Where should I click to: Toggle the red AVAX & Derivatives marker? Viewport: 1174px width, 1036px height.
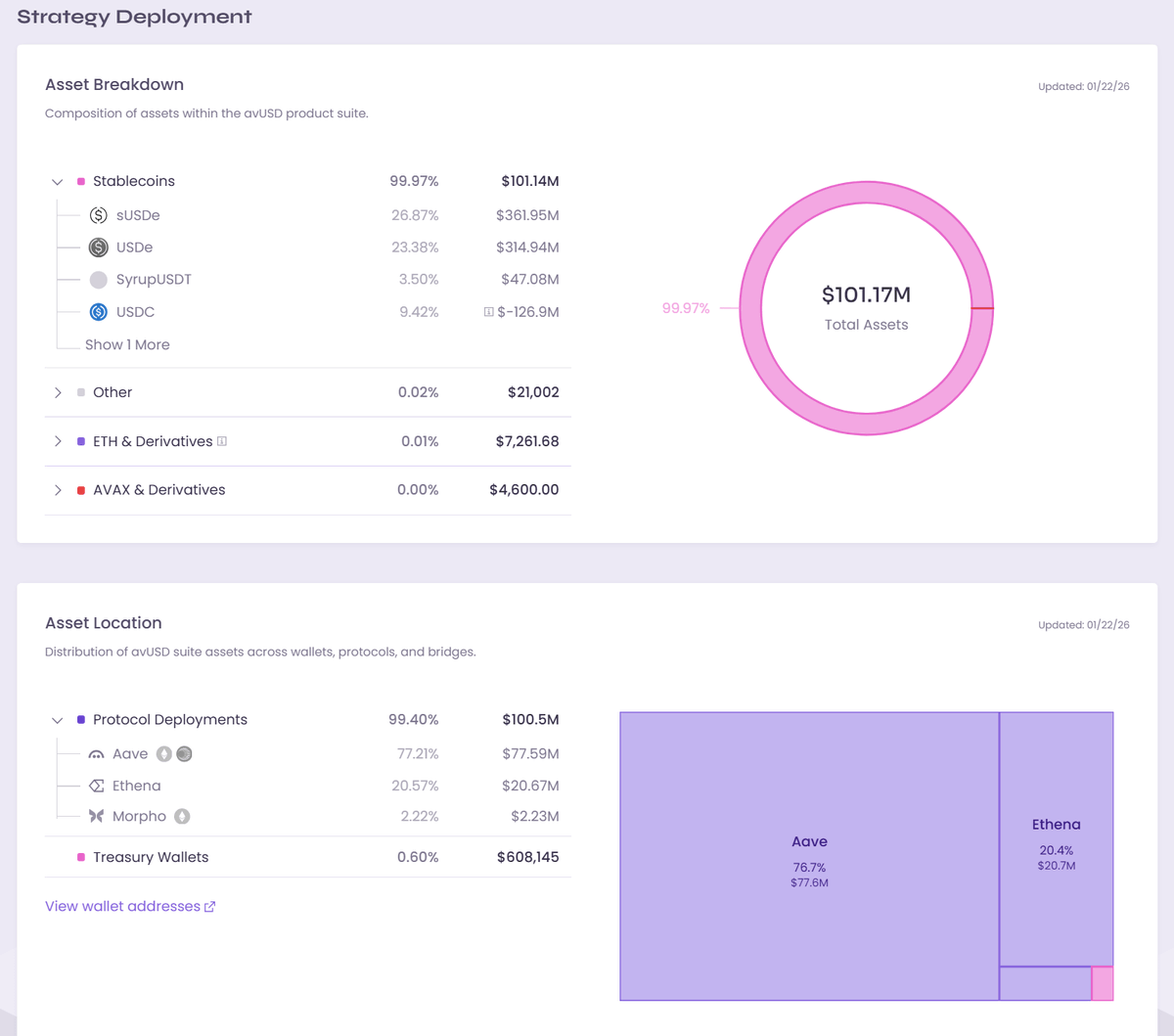pos(81,489)
